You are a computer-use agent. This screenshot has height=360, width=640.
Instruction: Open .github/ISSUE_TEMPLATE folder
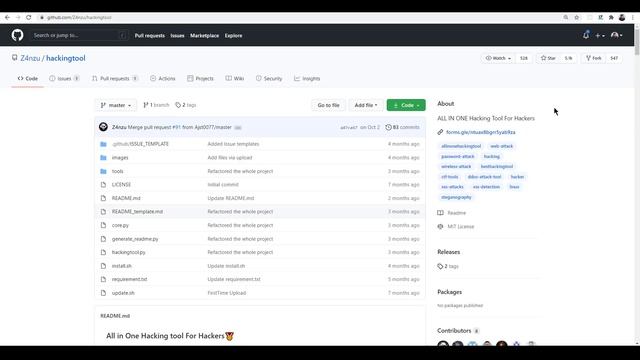click(x=140, y=144)
